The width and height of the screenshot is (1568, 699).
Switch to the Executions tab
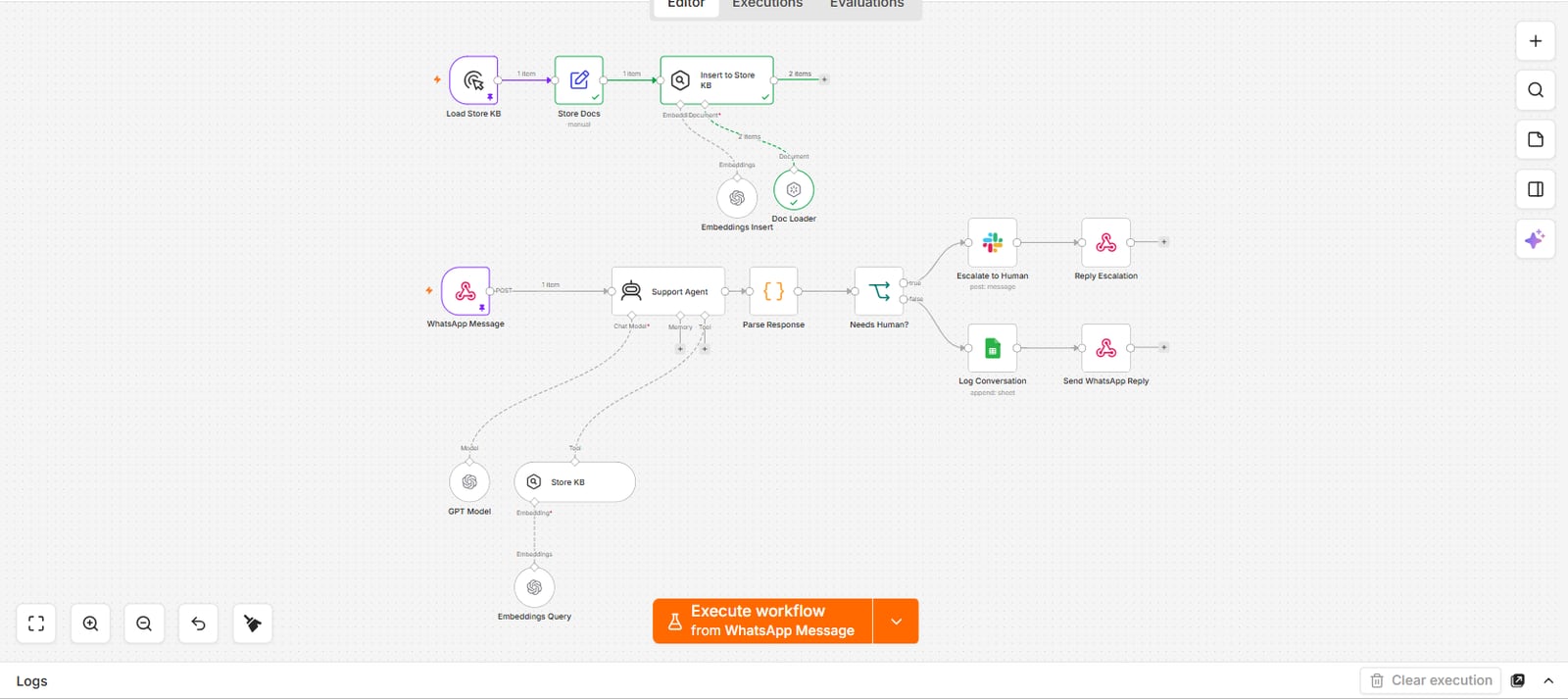(767, 4)
